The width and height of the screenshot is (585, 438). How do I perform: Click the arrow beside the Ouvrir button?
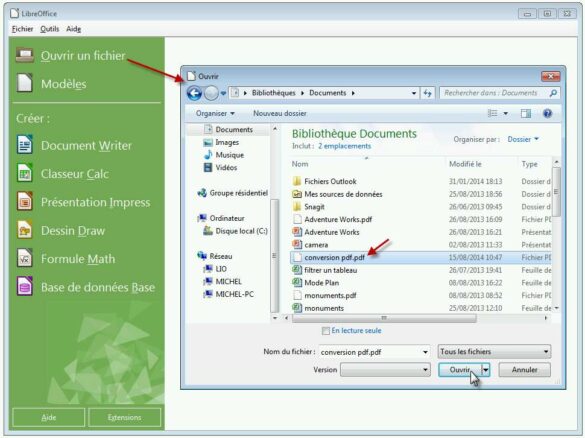(x=486, y=370)
